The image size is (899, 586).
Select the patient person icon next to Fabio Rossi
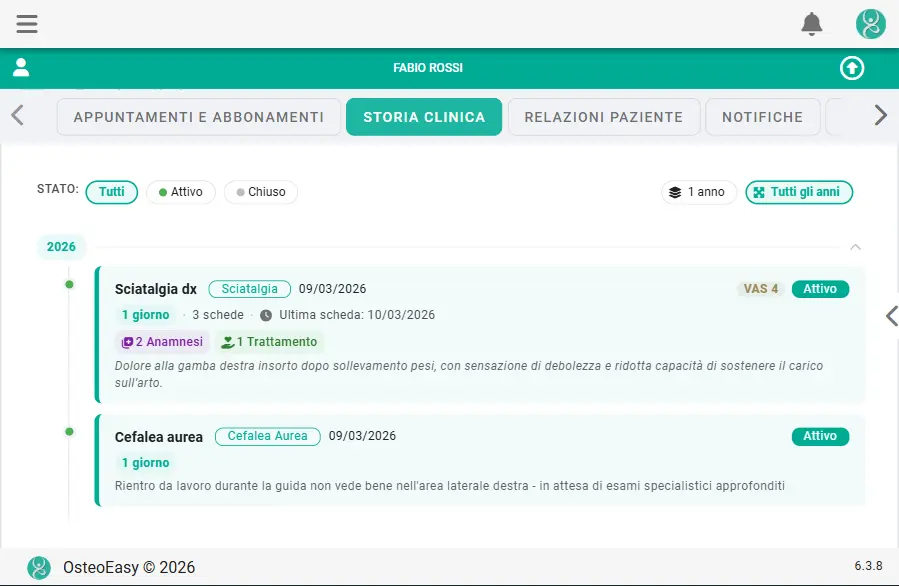pos(21,68)
